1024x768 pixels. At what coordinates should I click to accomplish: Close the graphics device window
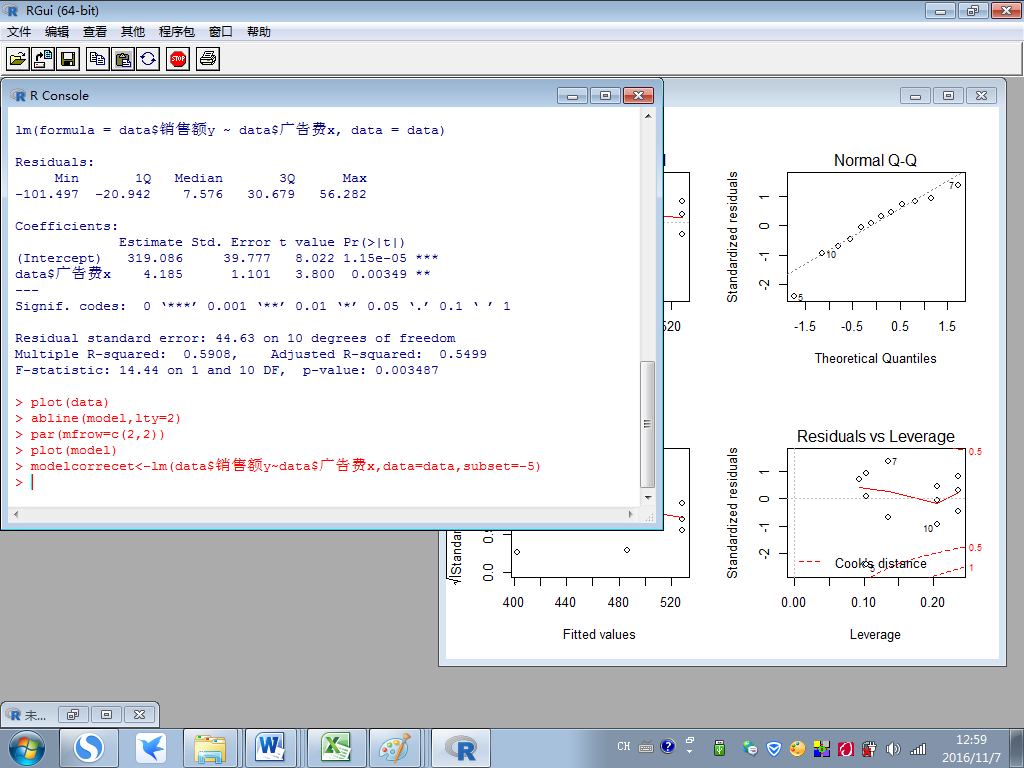pyautogui.click(x=981, y=95)
